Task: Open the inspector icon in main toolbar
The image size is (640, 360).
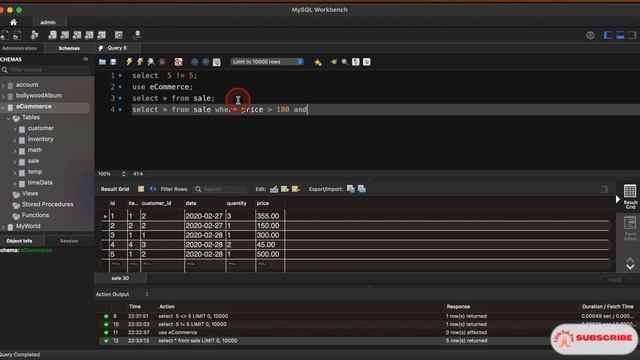Action: click(x=35, y=35)
